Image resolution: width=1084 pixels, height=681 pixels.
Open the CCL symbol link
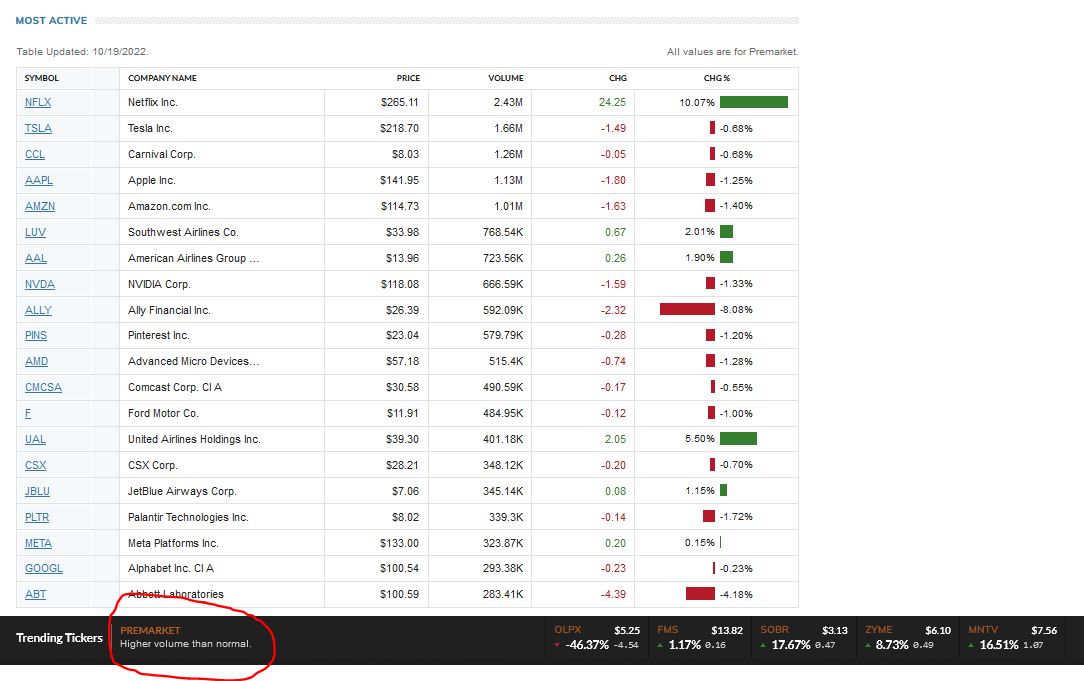35,154
